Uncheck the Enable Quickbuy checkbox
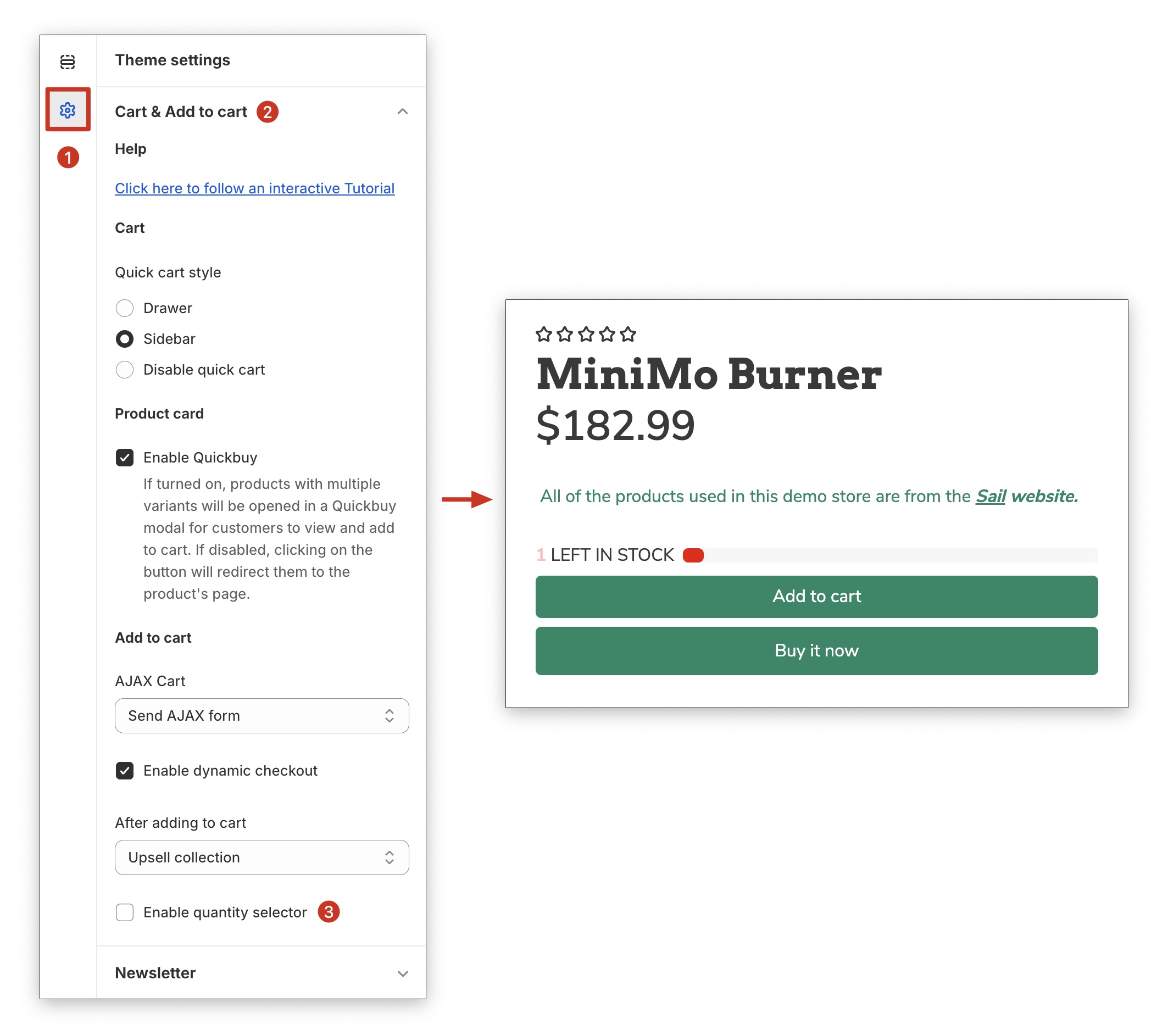The height and width of the screenshot is (1036, 1168). [125, 458]
